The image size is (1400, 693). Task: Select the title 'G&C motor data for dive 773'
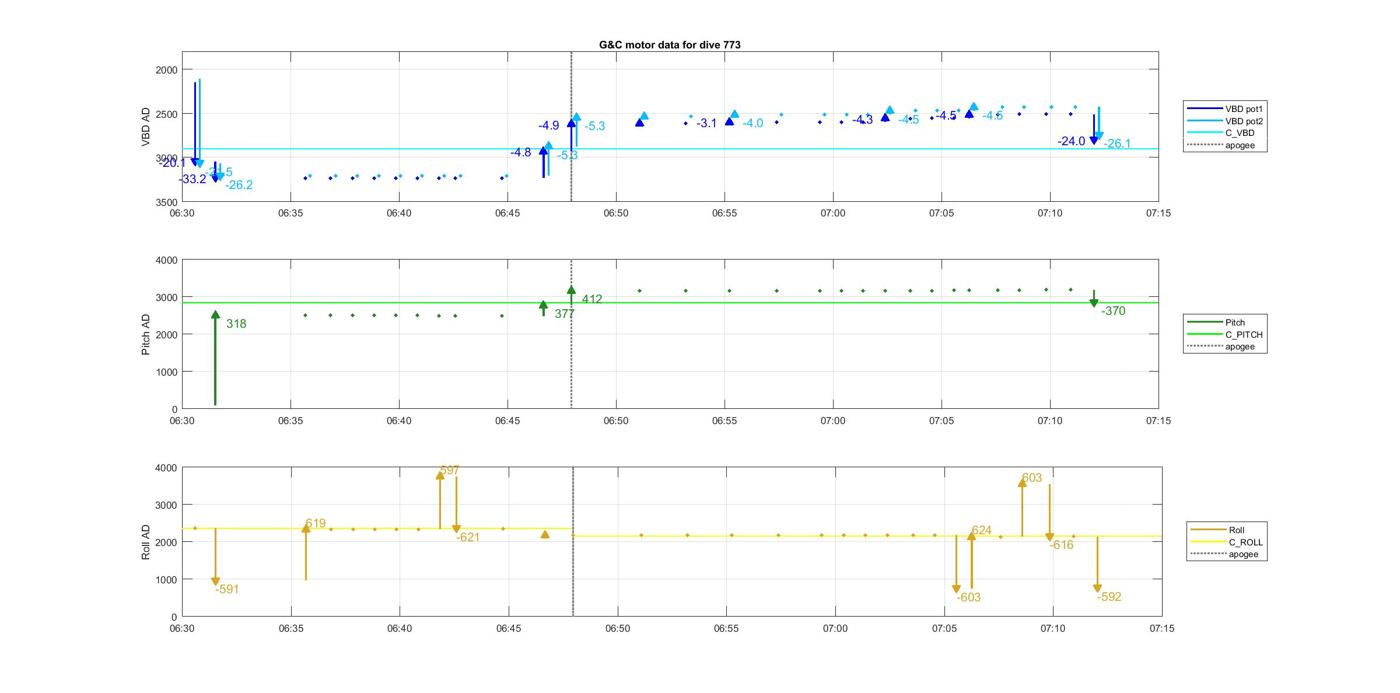tap(669, 45)
